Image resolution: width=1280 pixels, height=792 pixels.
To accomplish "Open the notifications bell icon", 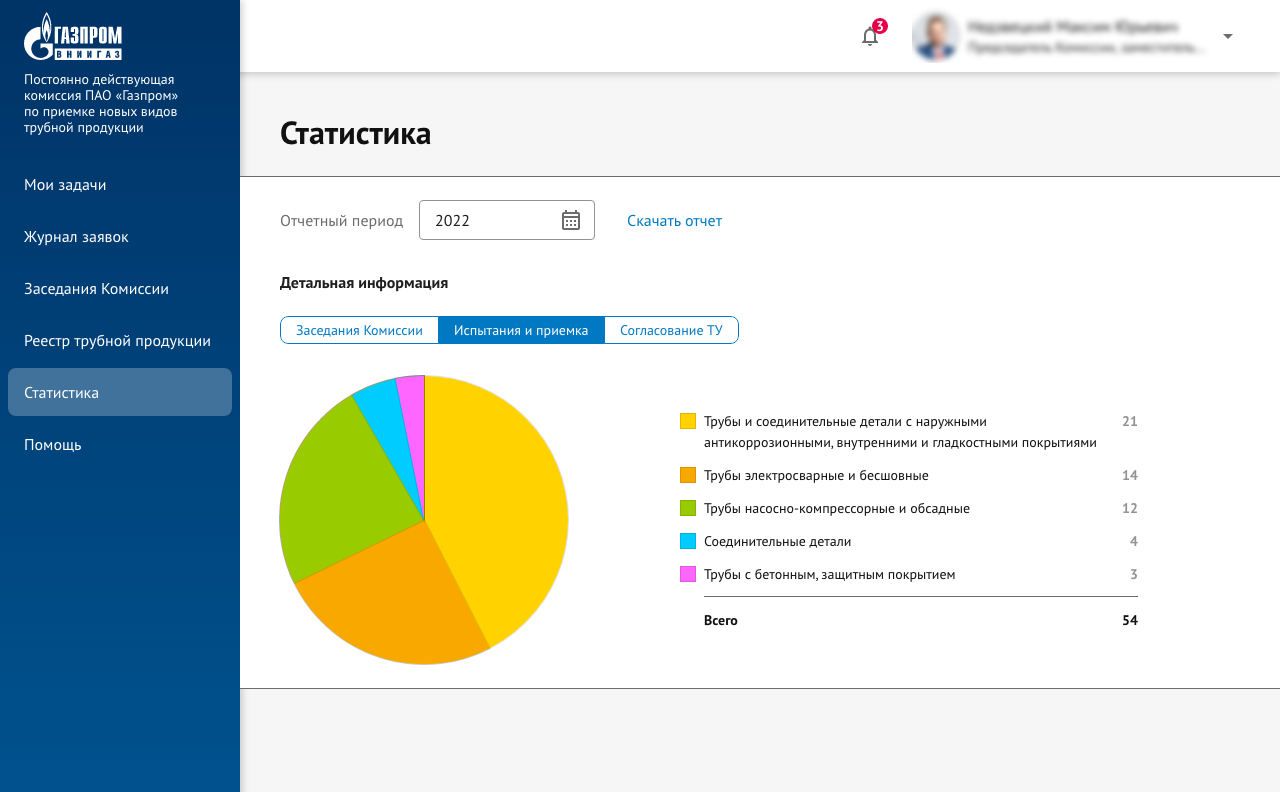I will (870, 37).
